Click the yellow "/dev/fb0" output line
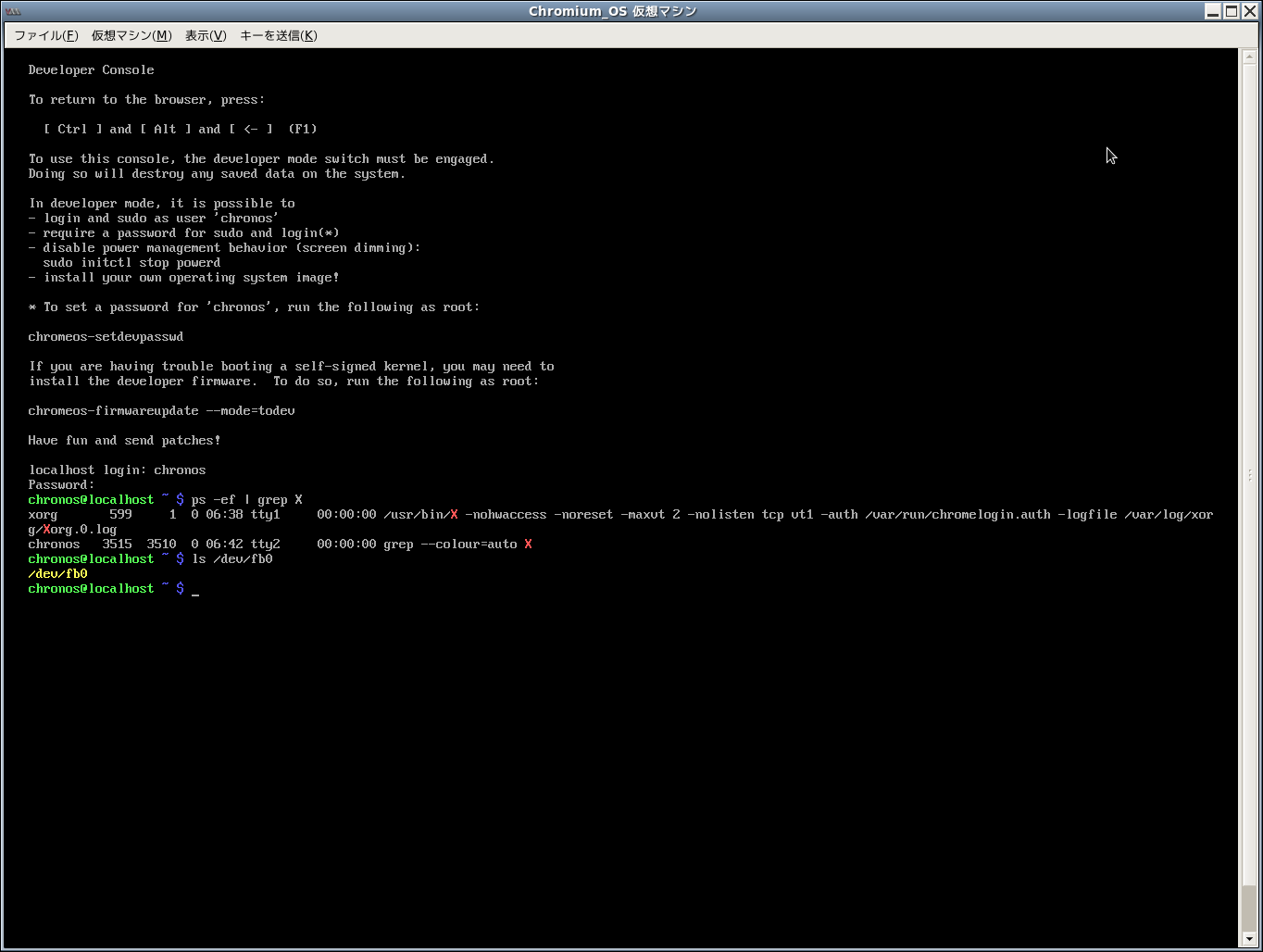This screenshot has width=1263, height=952. (58, 574)
